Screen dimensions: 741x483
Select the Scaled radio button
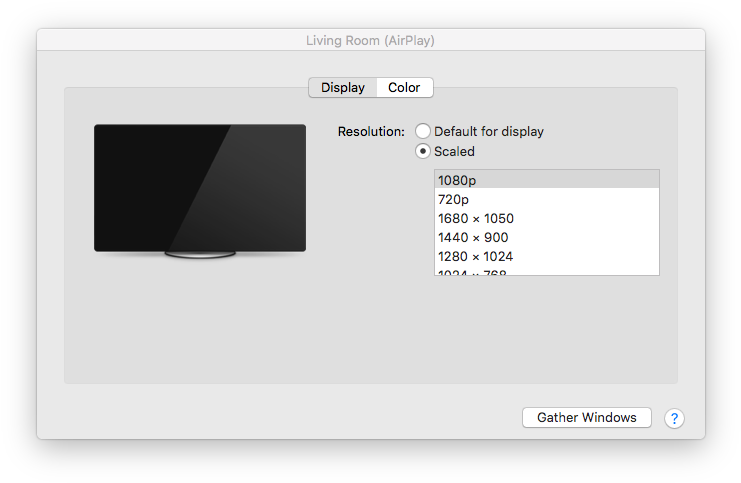tap(423, 152)
